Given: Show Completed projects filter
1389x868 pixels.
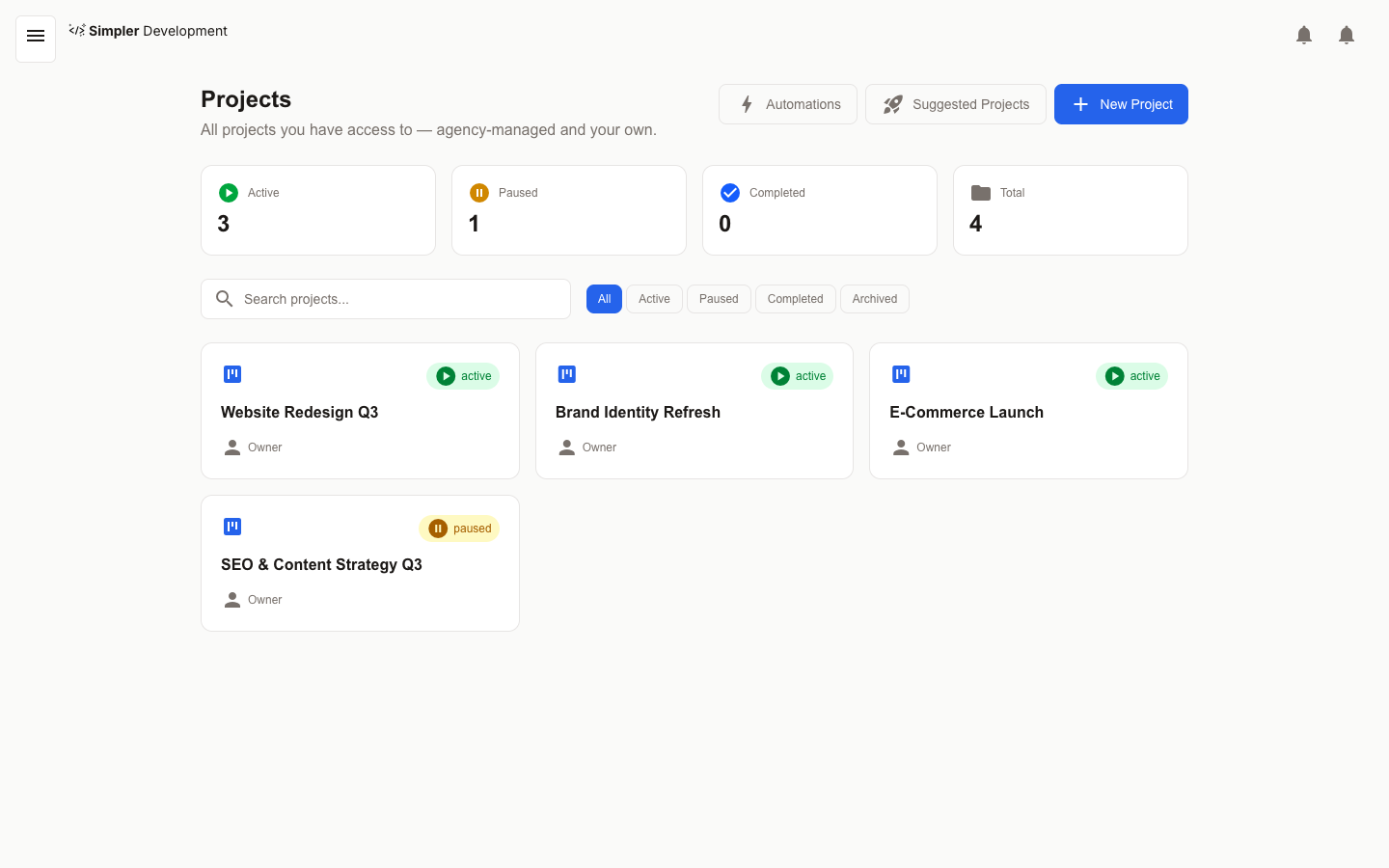Looking at the screenshot, I should pos(796,299).
